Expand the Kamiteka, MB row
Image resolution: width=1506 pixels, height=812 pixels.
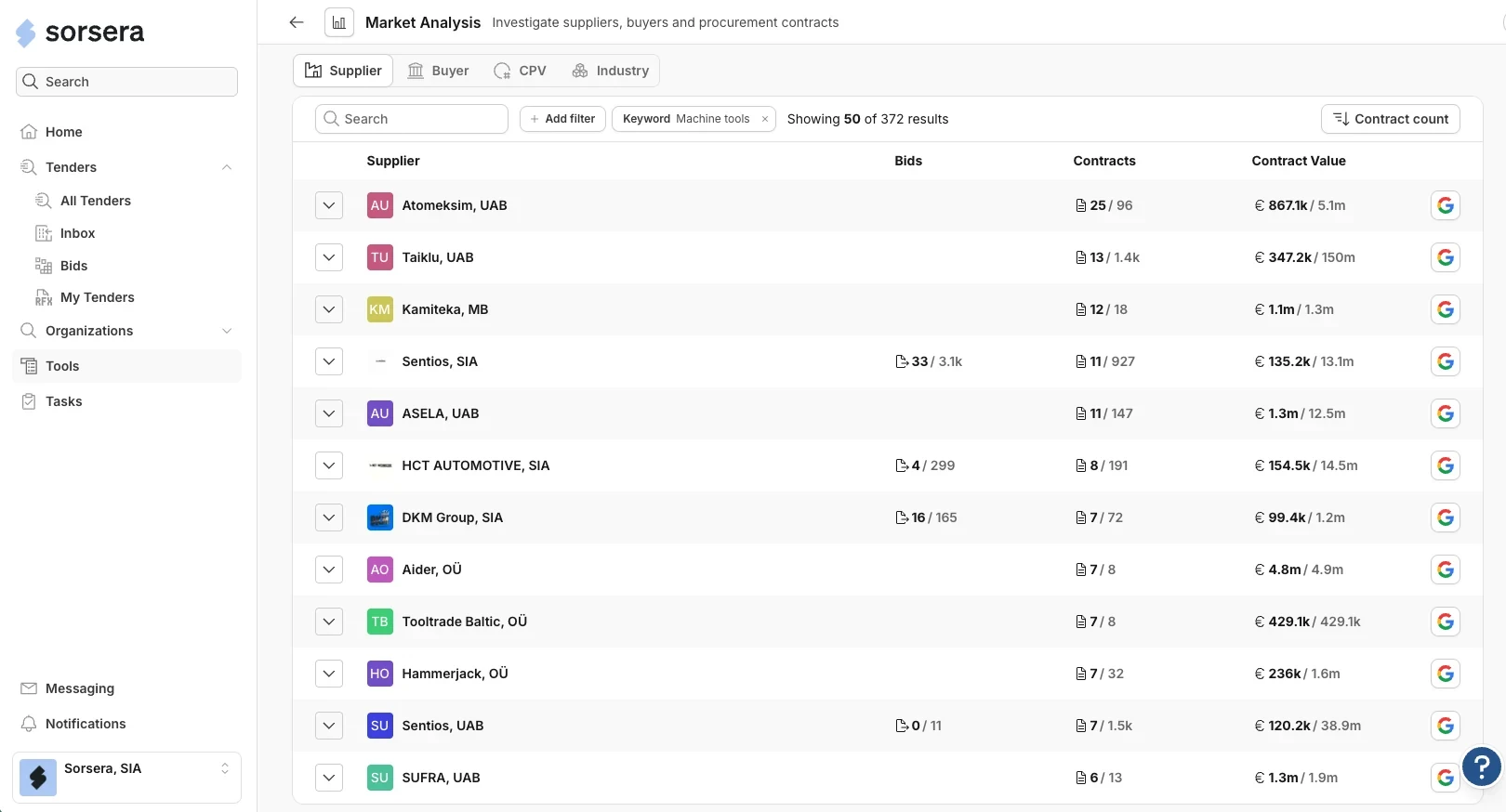point(329,309)
